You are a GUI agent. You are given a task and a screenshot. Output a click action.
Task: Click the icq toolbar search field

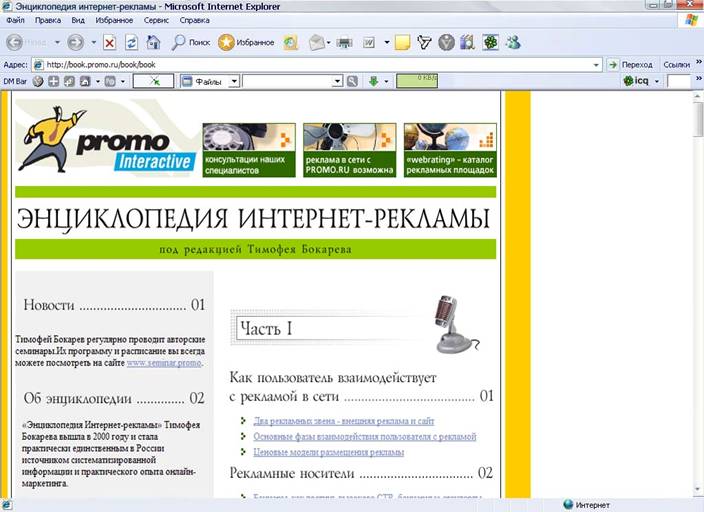(x=678, y=81)
